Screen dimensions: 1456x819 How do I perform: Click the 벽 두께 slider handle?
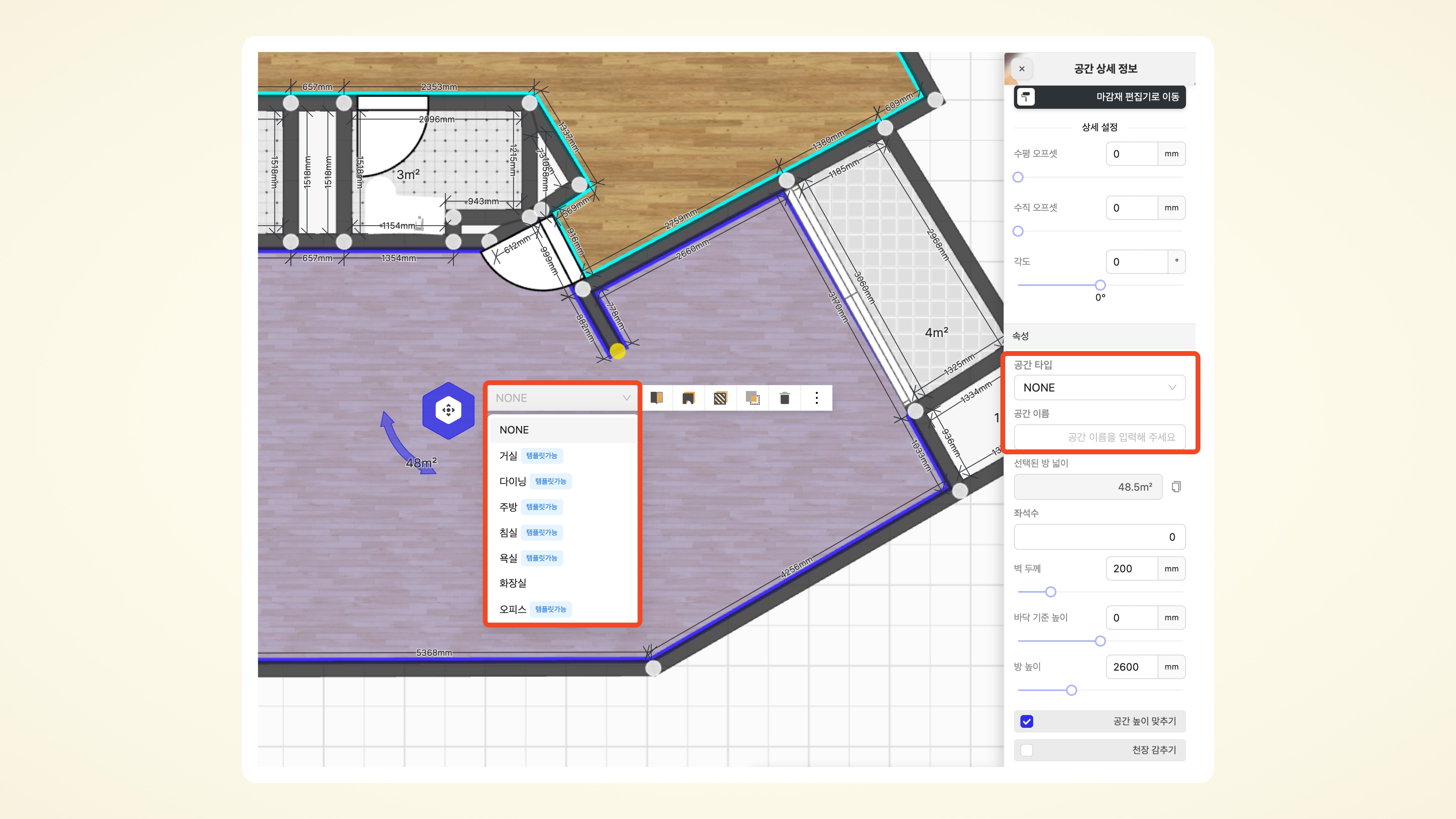tap(1051, 592)
